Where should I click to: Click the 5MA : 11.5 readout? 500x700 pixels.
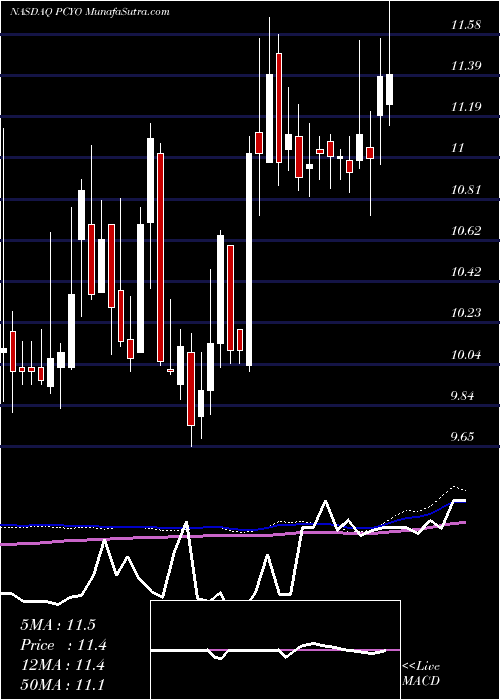pos(58,625)
